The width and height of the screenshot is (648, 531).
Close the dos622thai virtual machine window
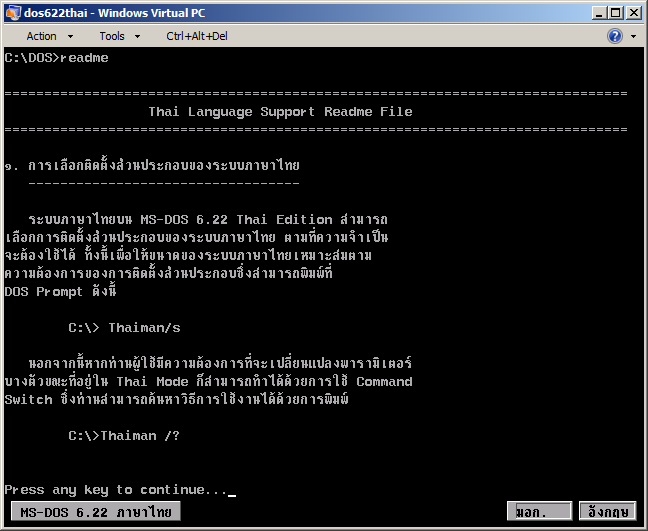(634, 13)
